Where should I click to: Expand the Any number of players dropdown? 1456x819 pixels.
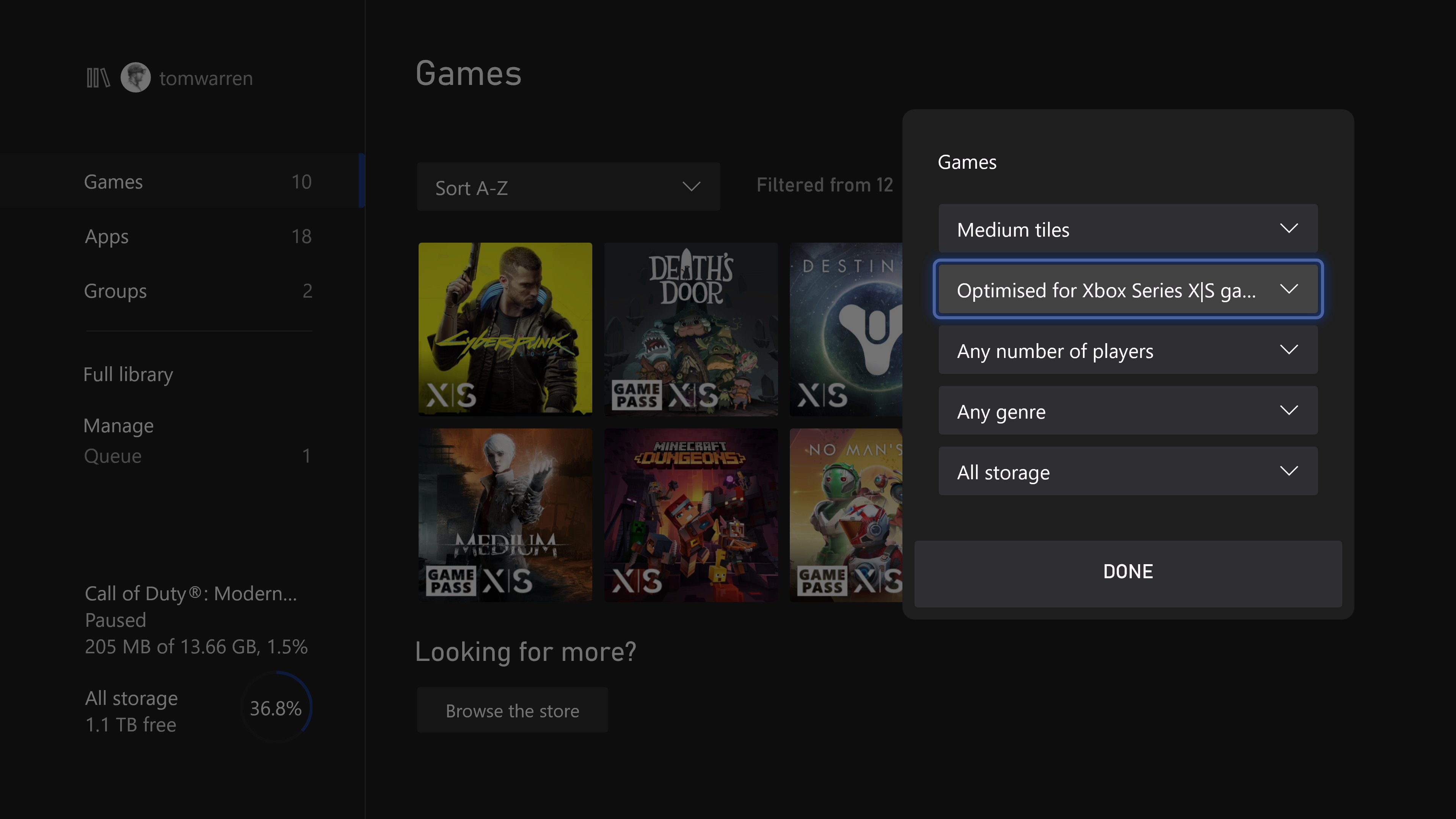[x=1128, y=350]
